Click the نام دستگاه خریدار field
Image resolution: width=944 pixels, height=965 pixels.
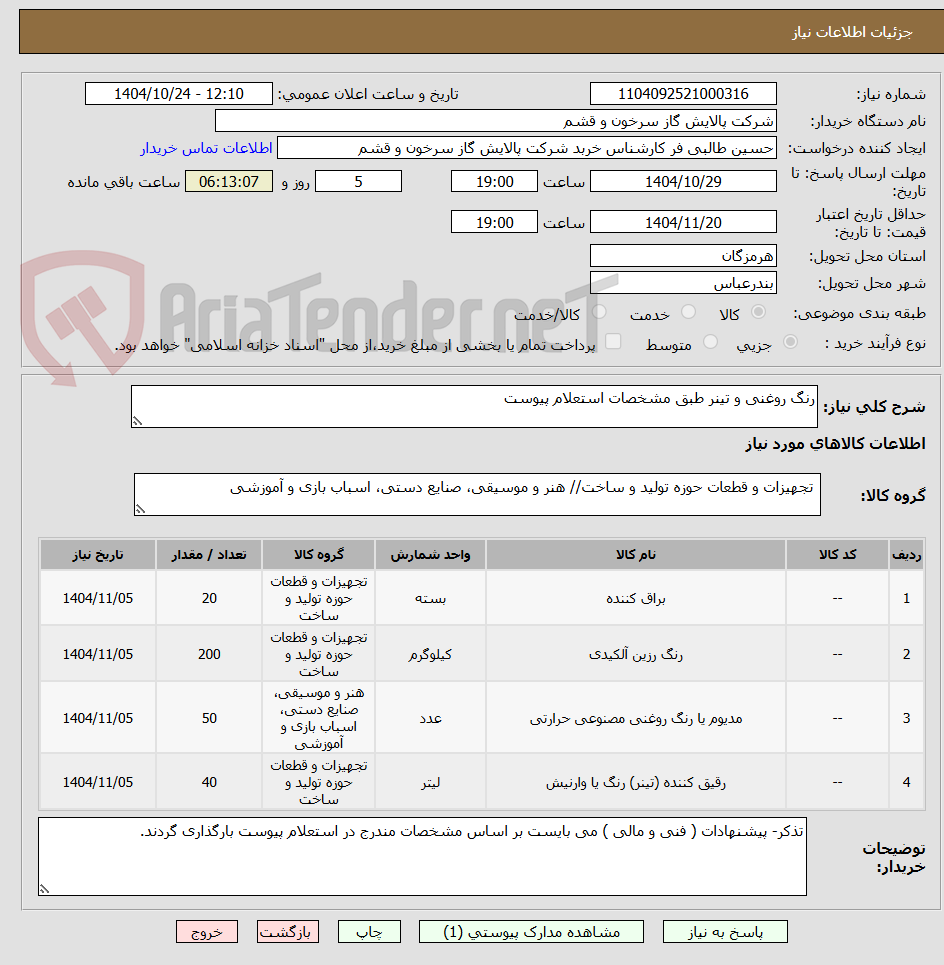[x=495, y=121]
